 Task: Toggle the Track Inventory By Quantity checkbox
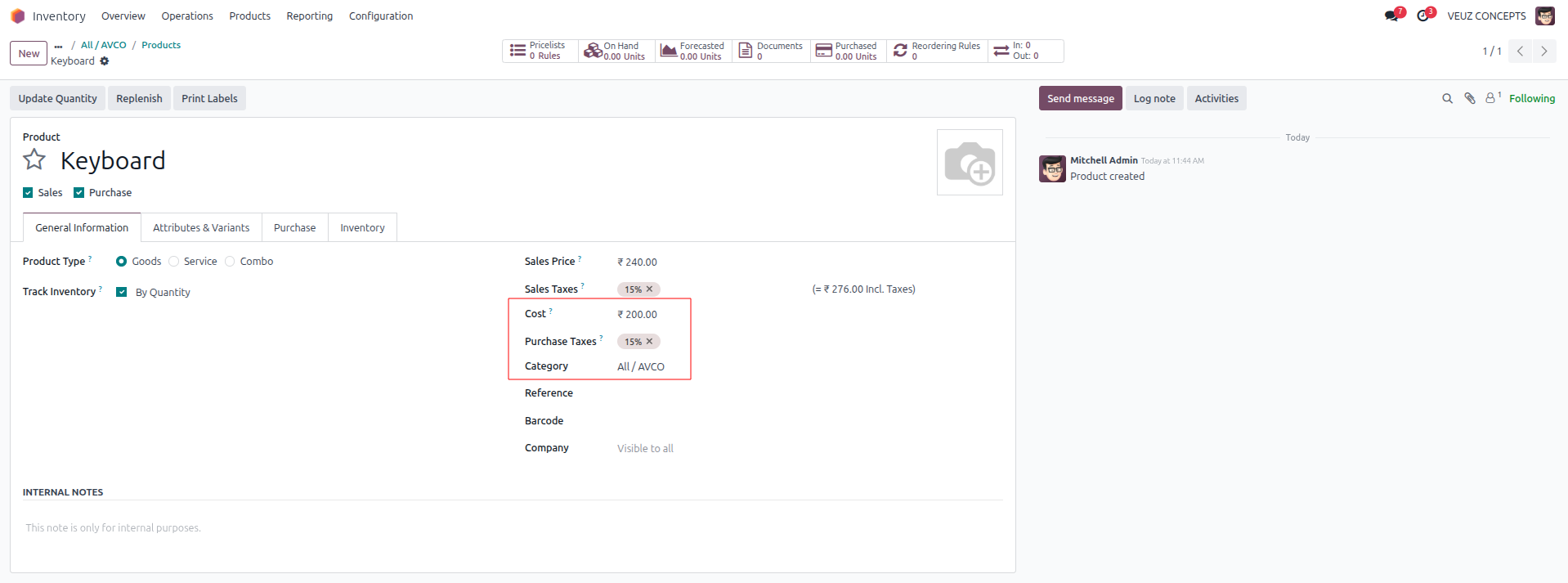121,292
